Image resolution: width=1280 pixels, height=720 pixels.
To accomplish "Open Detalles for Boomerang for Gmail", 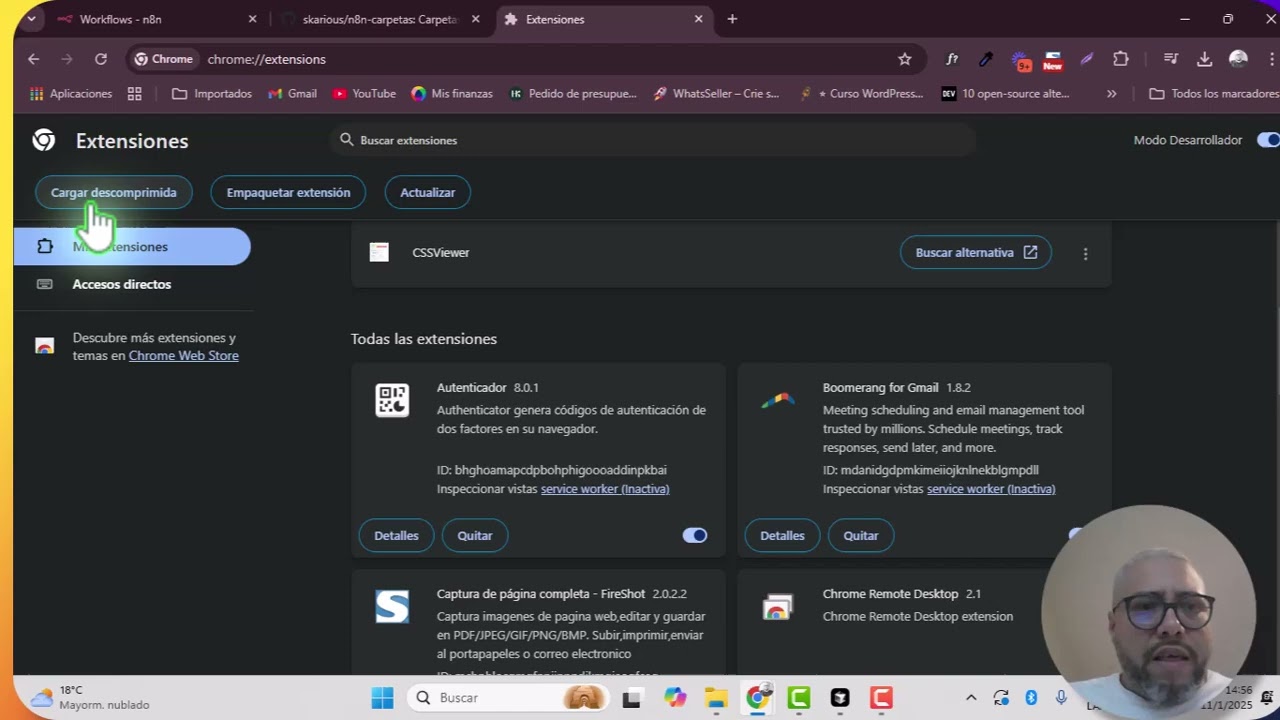I will point(782,535).
